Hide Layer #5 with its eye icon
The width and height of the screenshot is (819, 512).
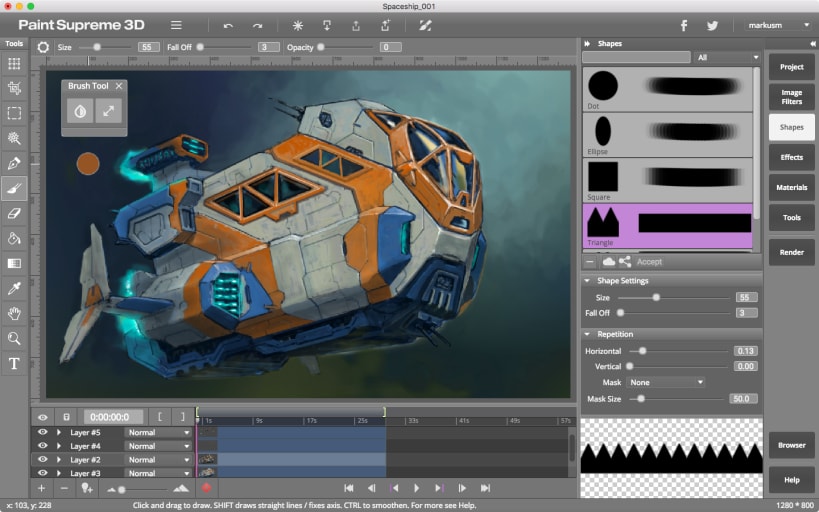[x=43, y=432]
